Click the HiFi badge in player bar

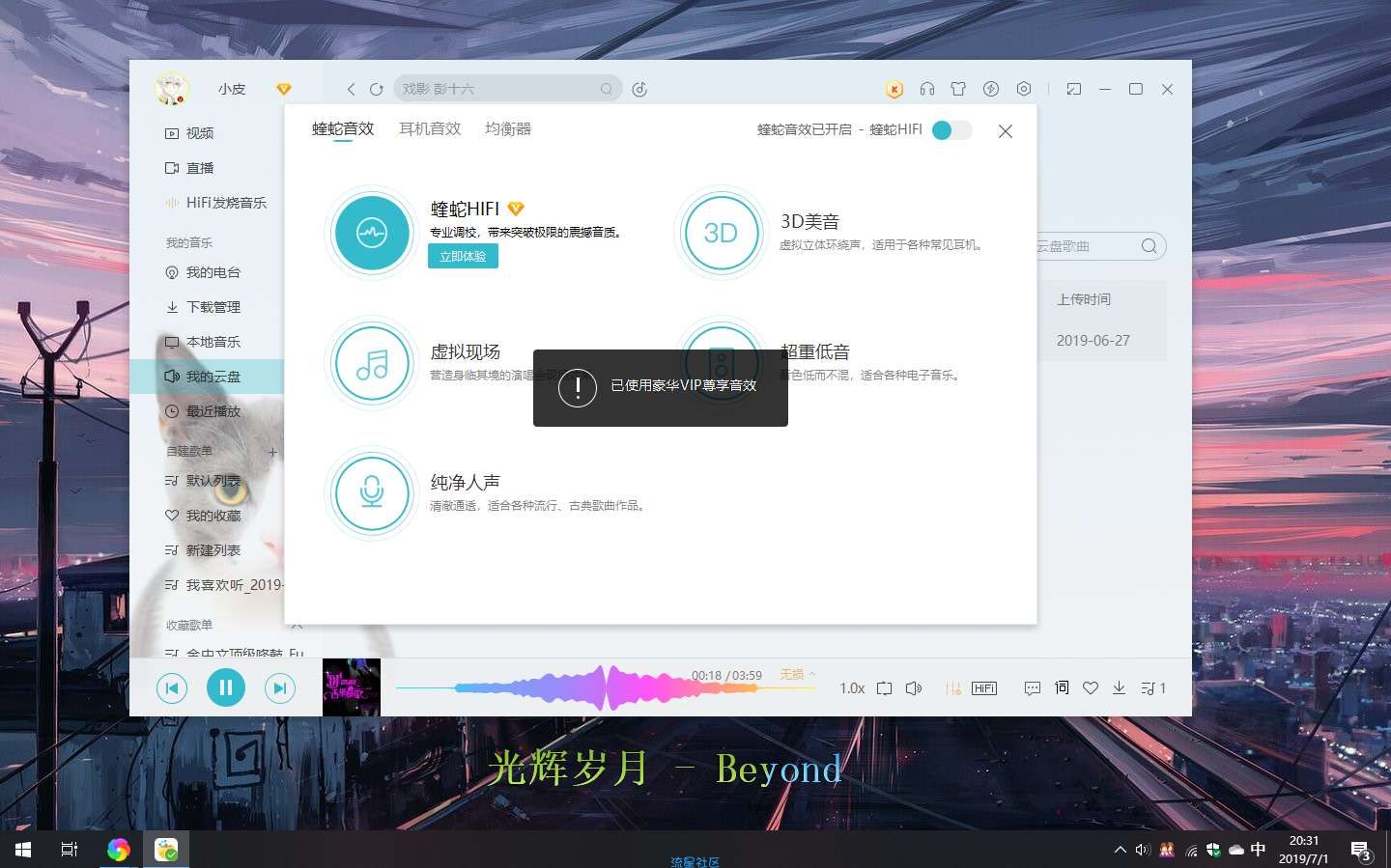984,688
